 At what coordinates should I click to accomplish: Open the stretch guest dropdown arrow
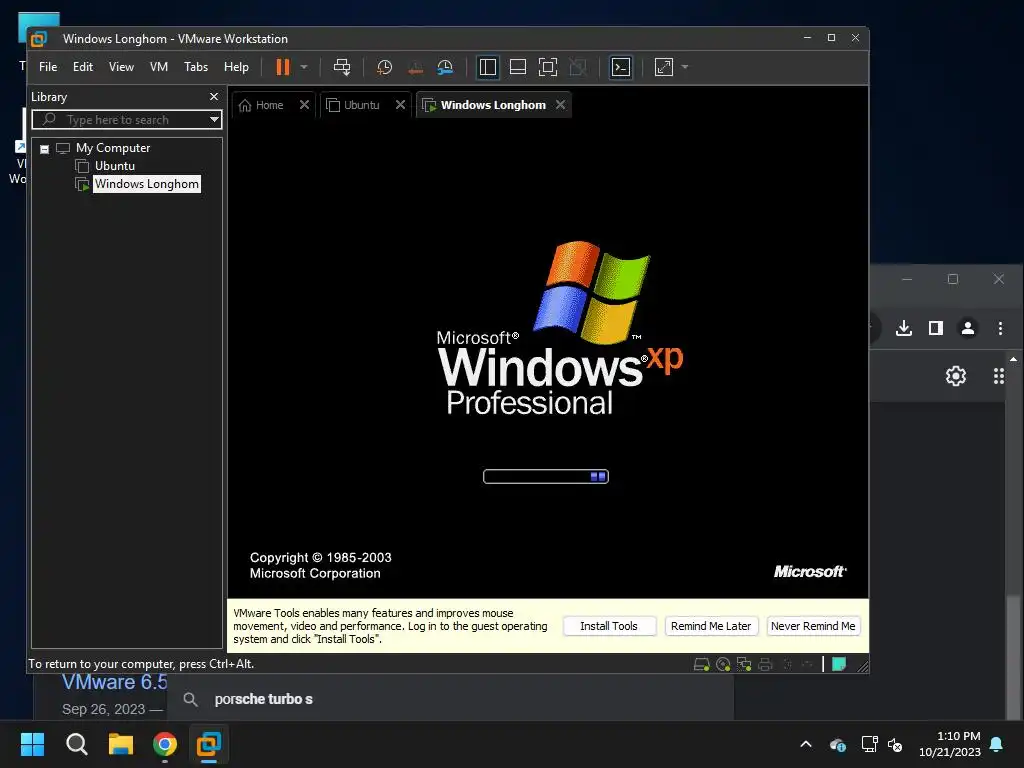[684, 67]
